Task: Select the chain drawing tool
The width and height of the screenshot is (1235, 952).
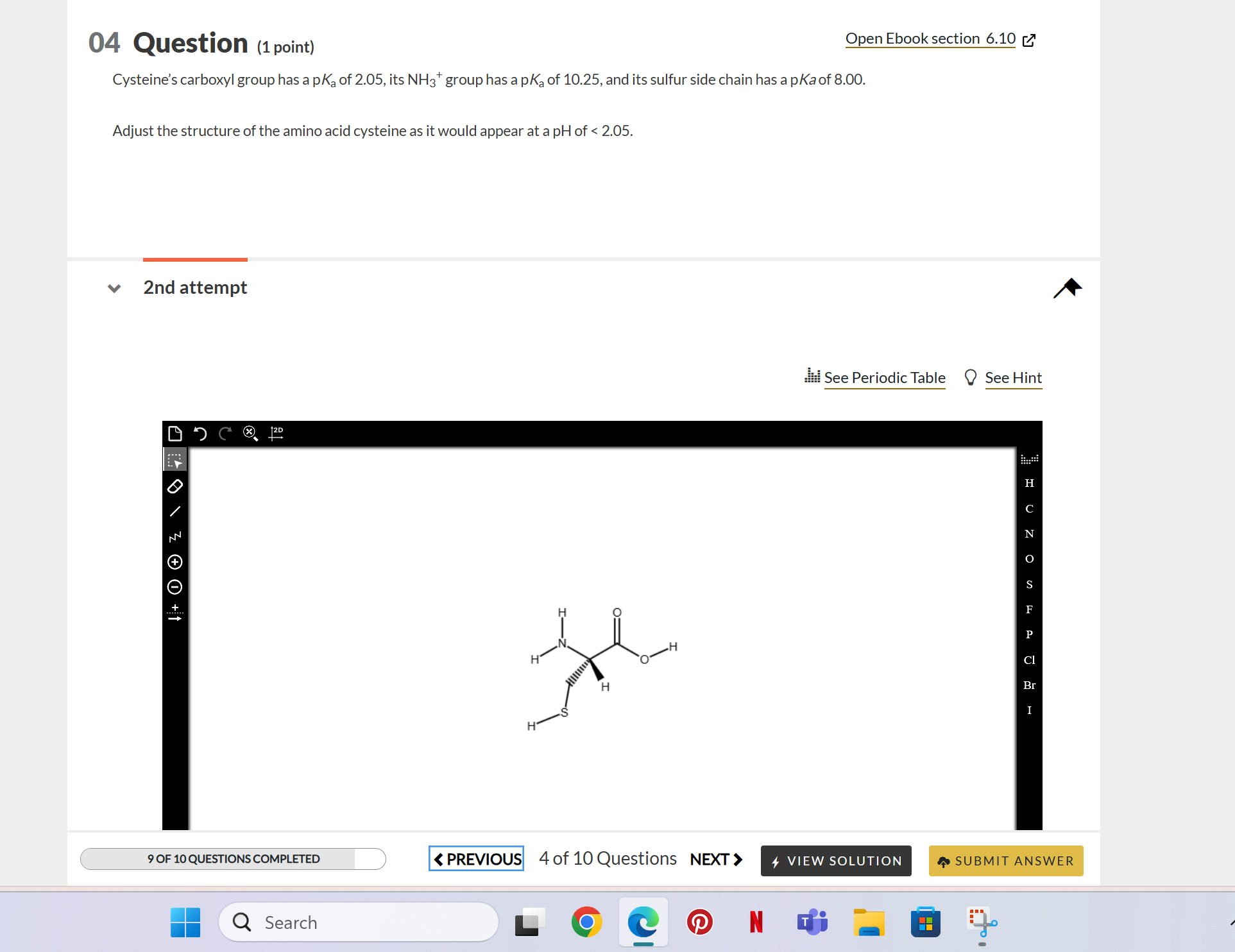Action: (175, 536)
